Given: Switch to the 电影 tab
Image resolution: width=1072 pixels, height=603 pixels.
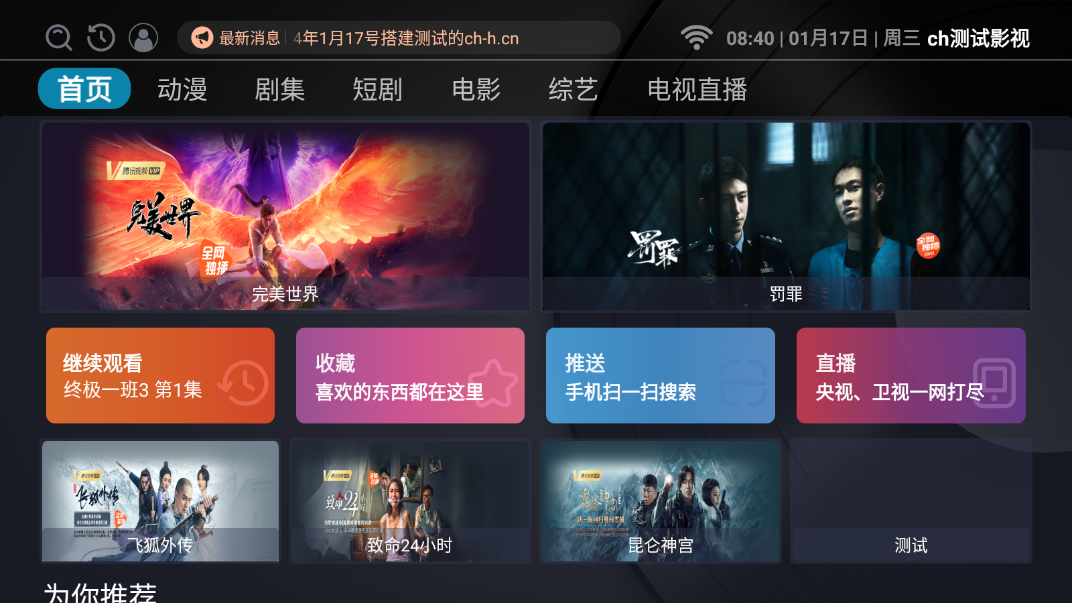Looking at the screenshot, I should pyautogui.click(x=476, y=89).
